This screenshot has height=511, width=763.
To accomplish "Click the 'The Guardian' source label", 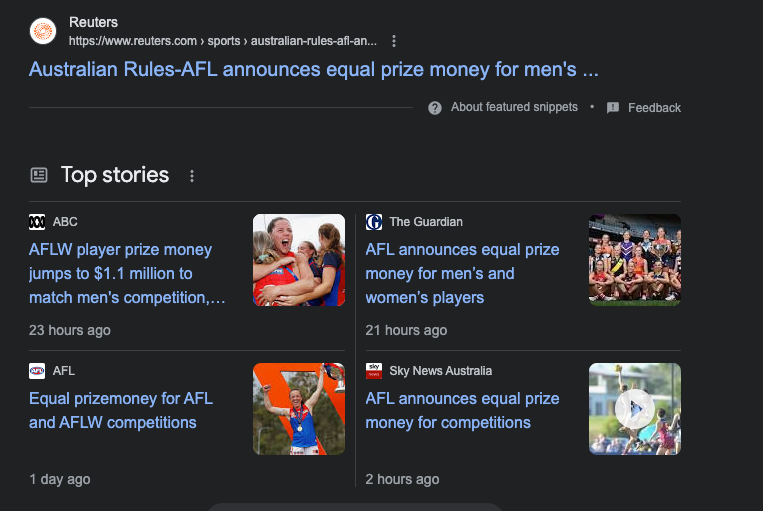I will (426, 222).
